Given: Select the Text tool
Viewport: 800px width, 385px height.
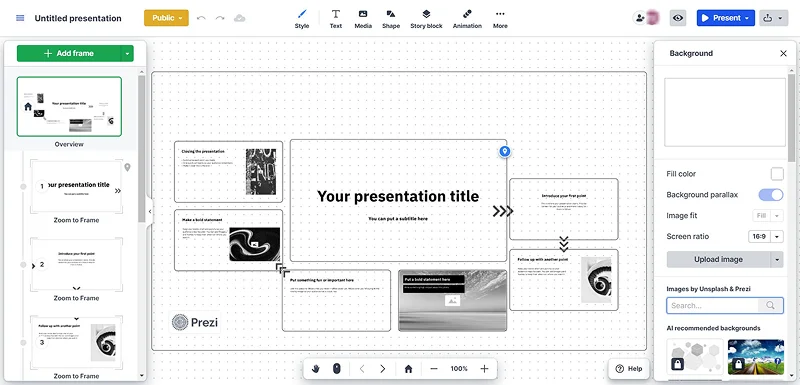Looking at the screenshot, I should click(336, 19).
